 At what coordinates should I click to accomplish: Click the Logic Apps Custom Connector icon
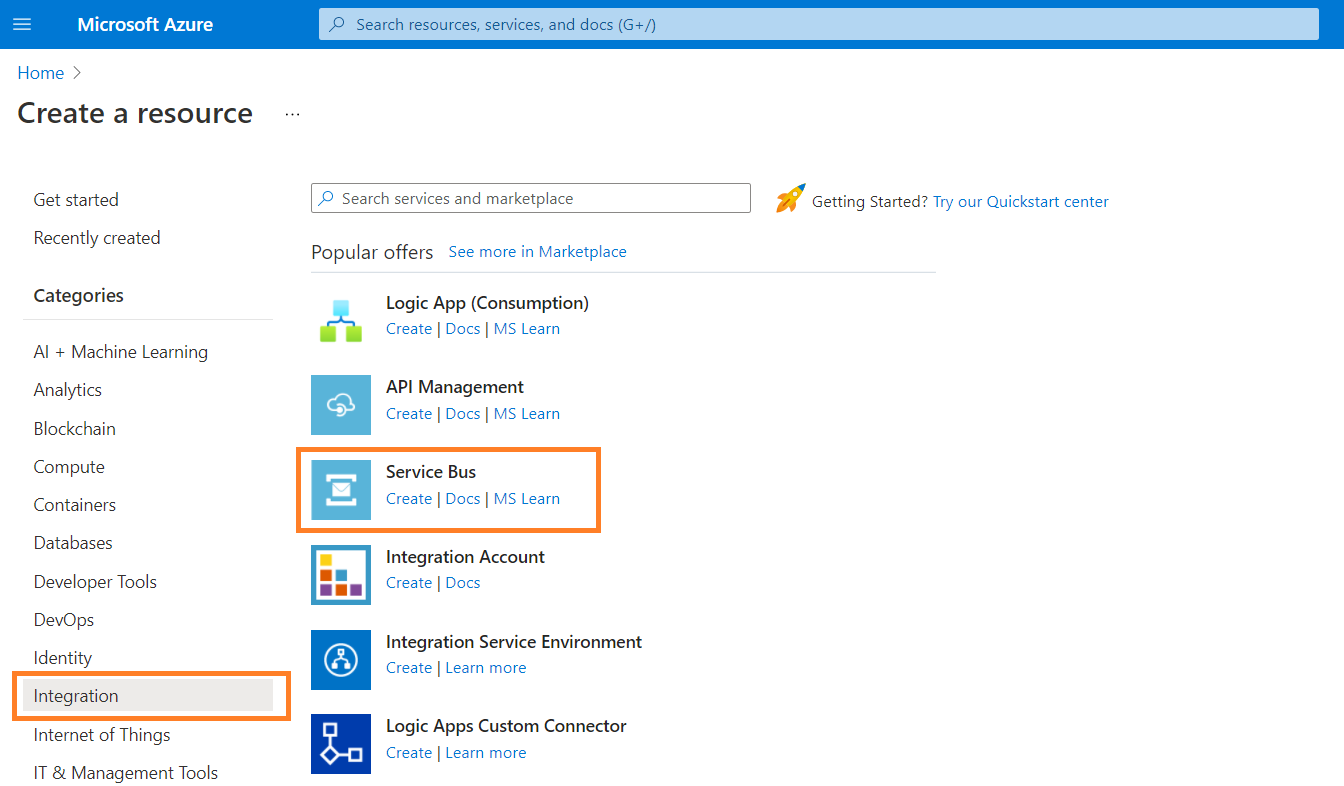click(341, 744)
